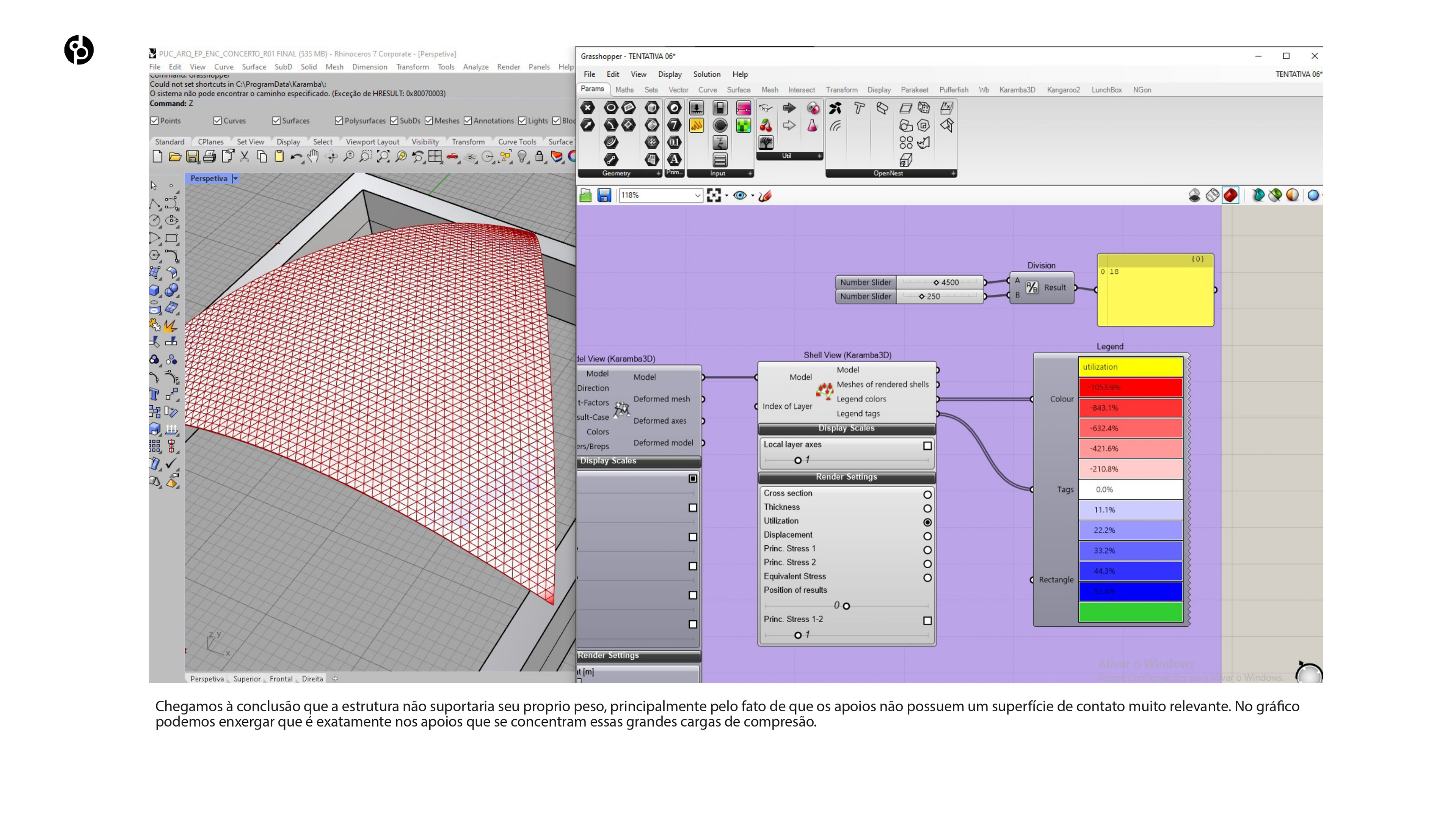
Task: Enable Local layer axes checkbox
Action: click(x=927, y=446)
